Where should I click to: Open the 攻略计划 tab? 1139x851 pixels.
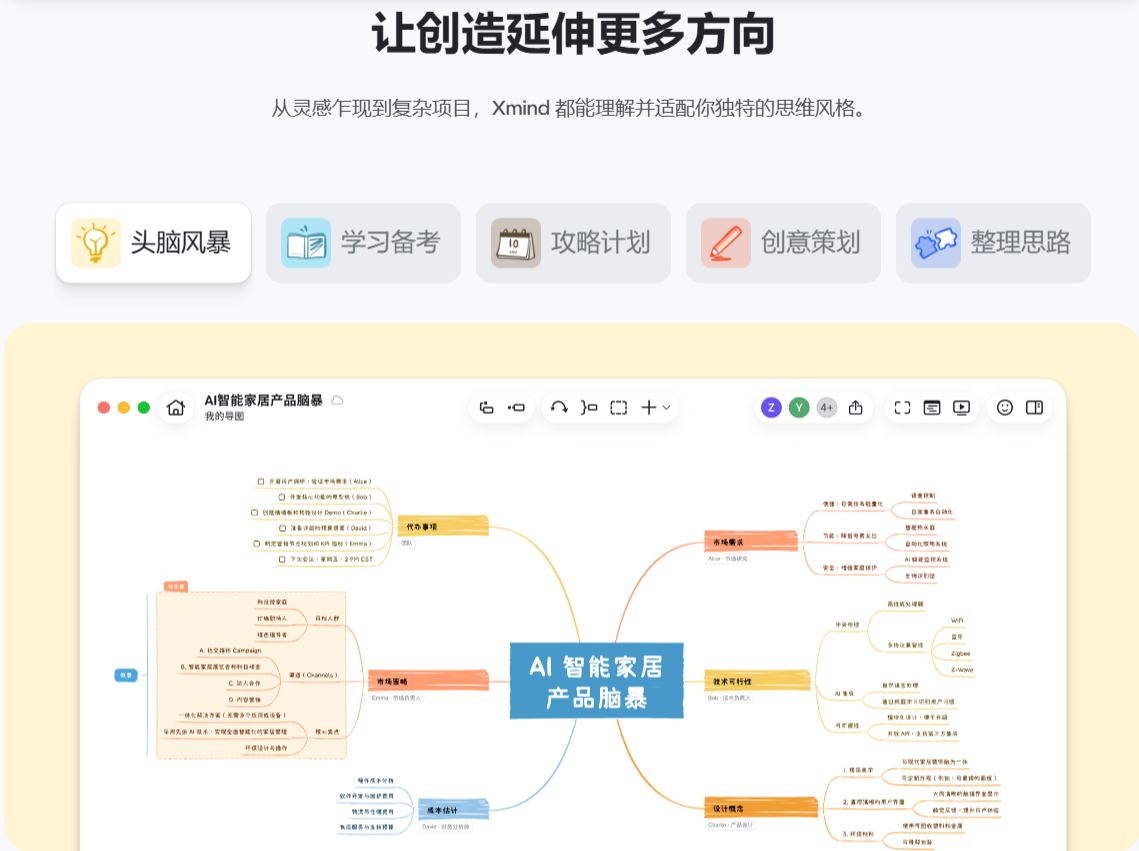click(573, 243)
